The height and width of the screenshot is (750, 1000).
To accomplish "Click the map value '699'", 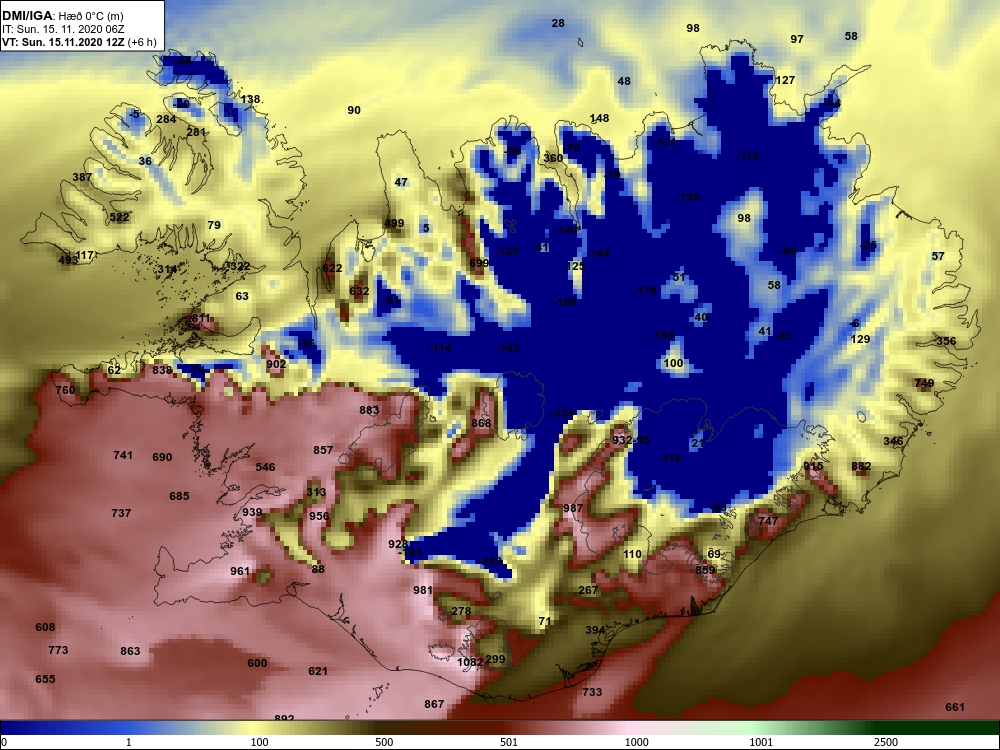I will coord(479,263).
